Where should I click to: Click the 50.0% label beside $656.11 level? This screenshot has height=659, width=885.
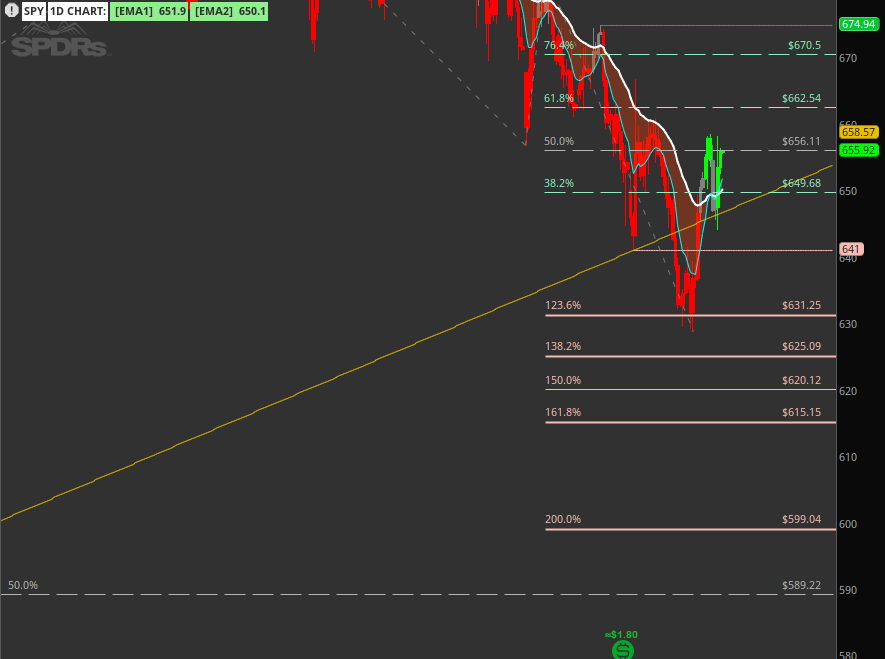pos(559,141)
